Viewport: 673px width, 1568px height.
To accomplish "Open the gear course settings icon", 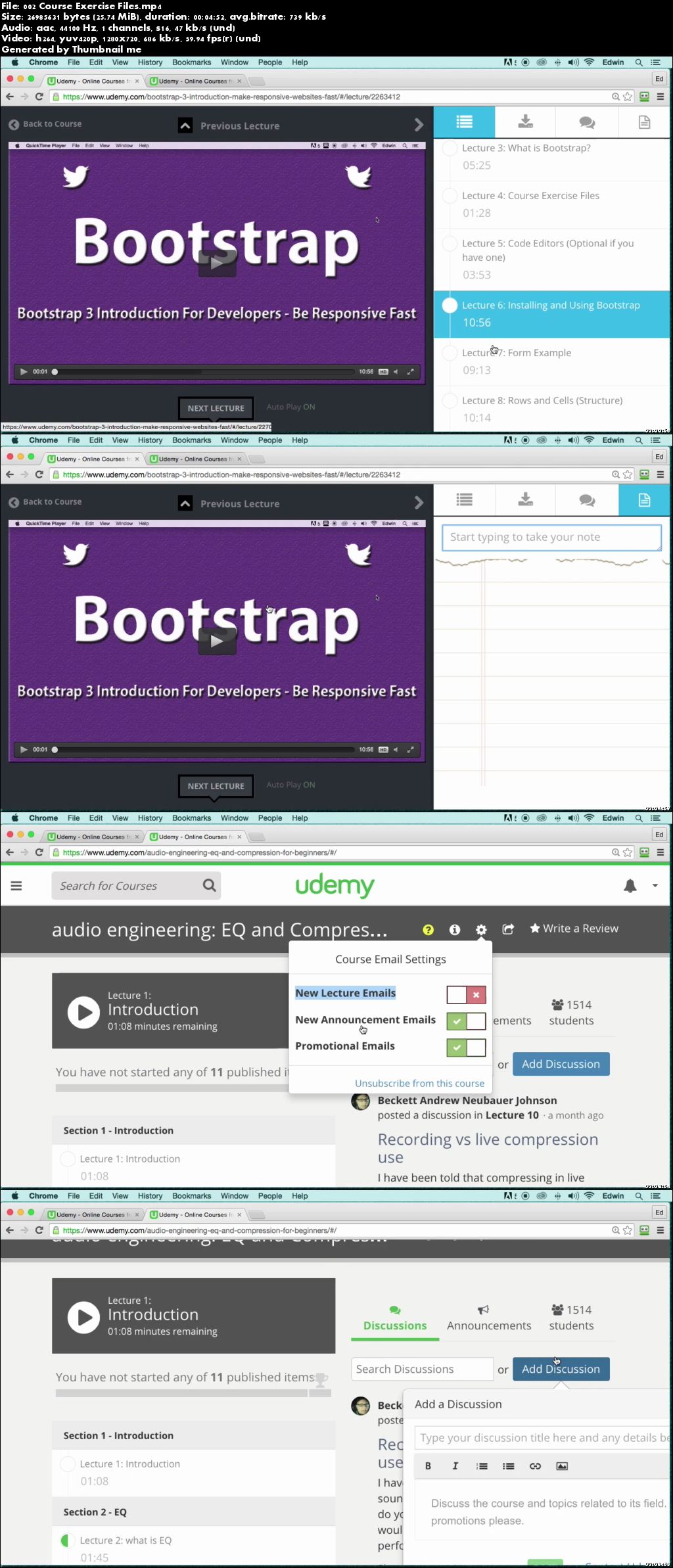I will [481, 929].
